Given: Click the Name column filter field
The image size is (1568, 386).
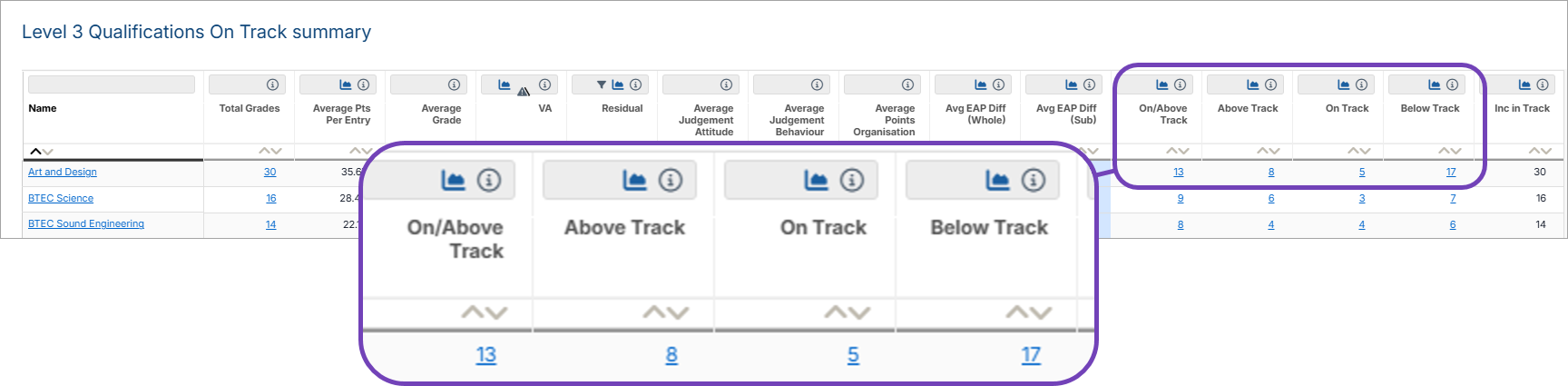Looking at the screenshot, I should [x=111, y=84].
